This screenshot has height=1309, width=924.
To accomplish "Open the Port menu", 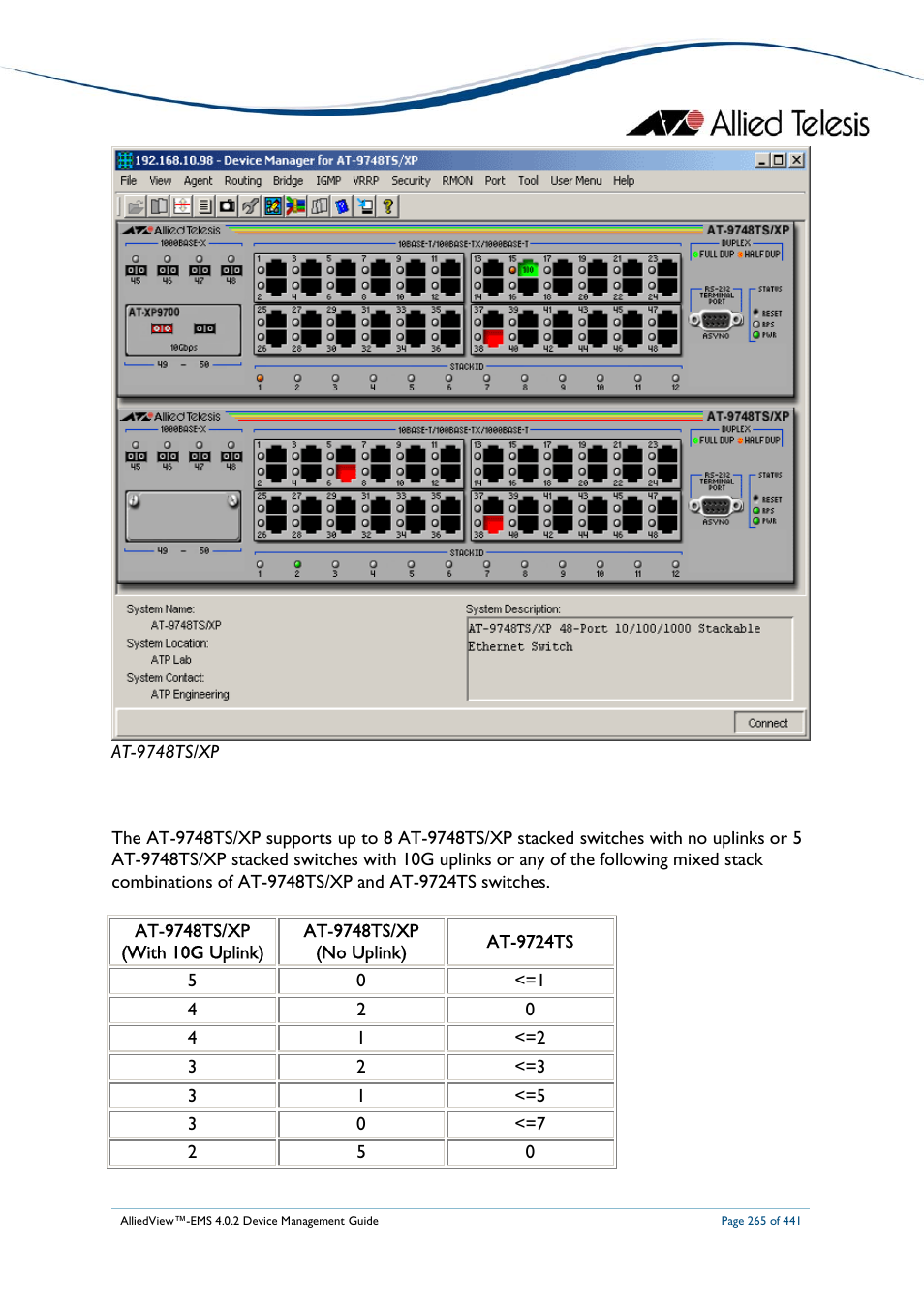I will click(x=495, y=181).
